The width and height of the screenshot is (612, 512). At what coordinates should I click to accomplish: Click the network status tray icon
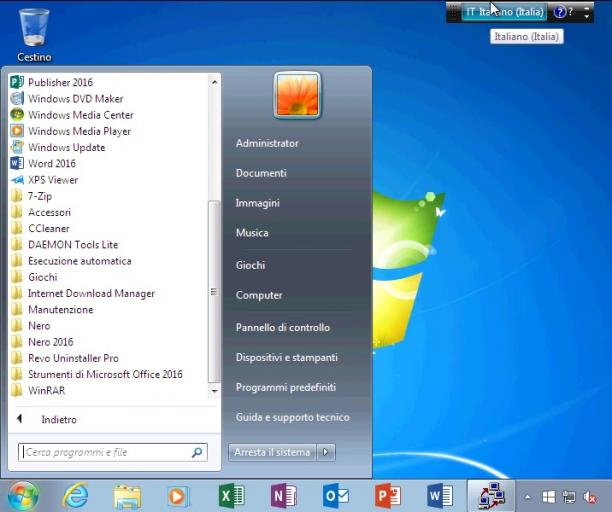pyautogui.click(x=569, y=497)
